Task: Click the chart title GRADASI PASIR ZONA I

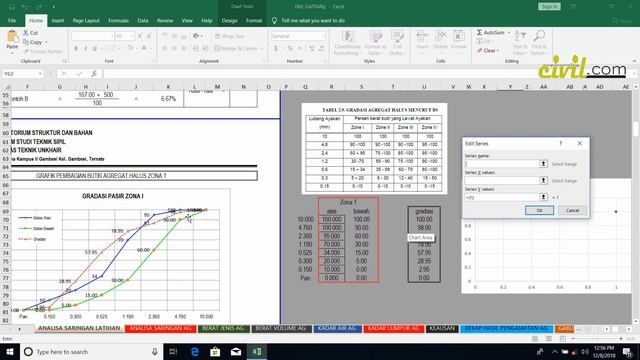Action: click(113, 196)
